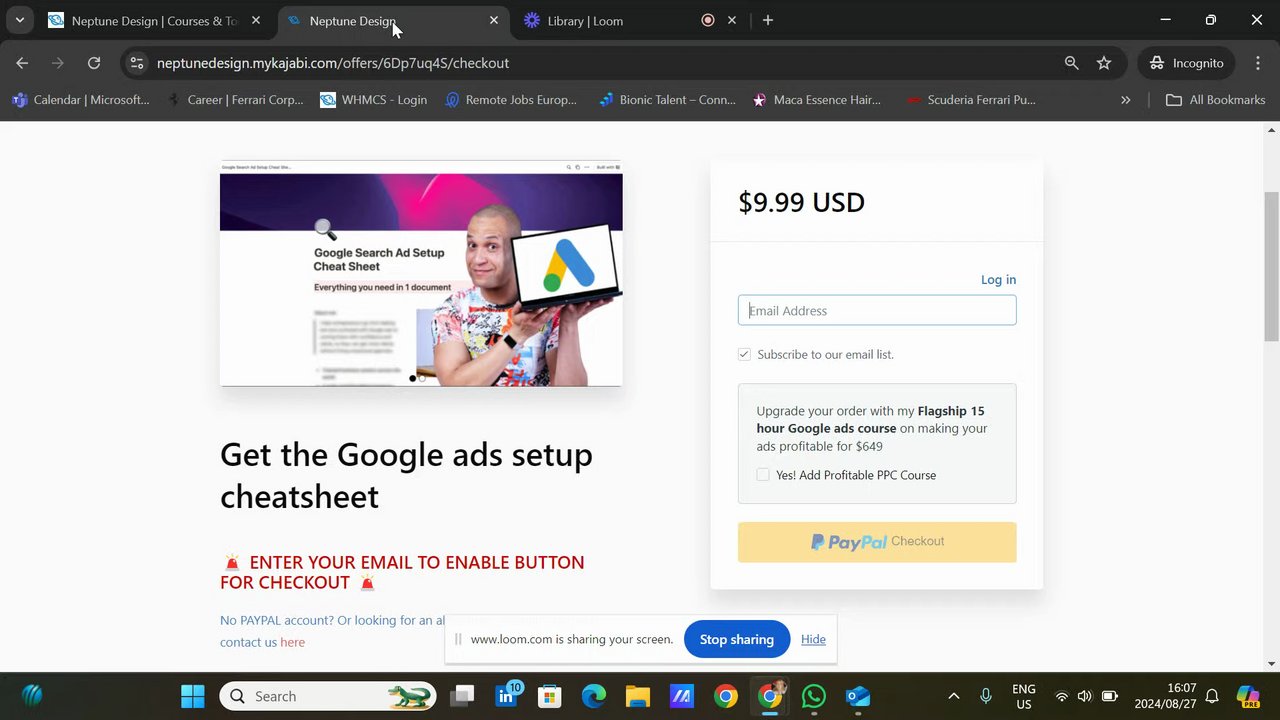This screenshot has height=720, width=1280.
Task: Open WhatsApp from taskbar
Action: [814, 696]
